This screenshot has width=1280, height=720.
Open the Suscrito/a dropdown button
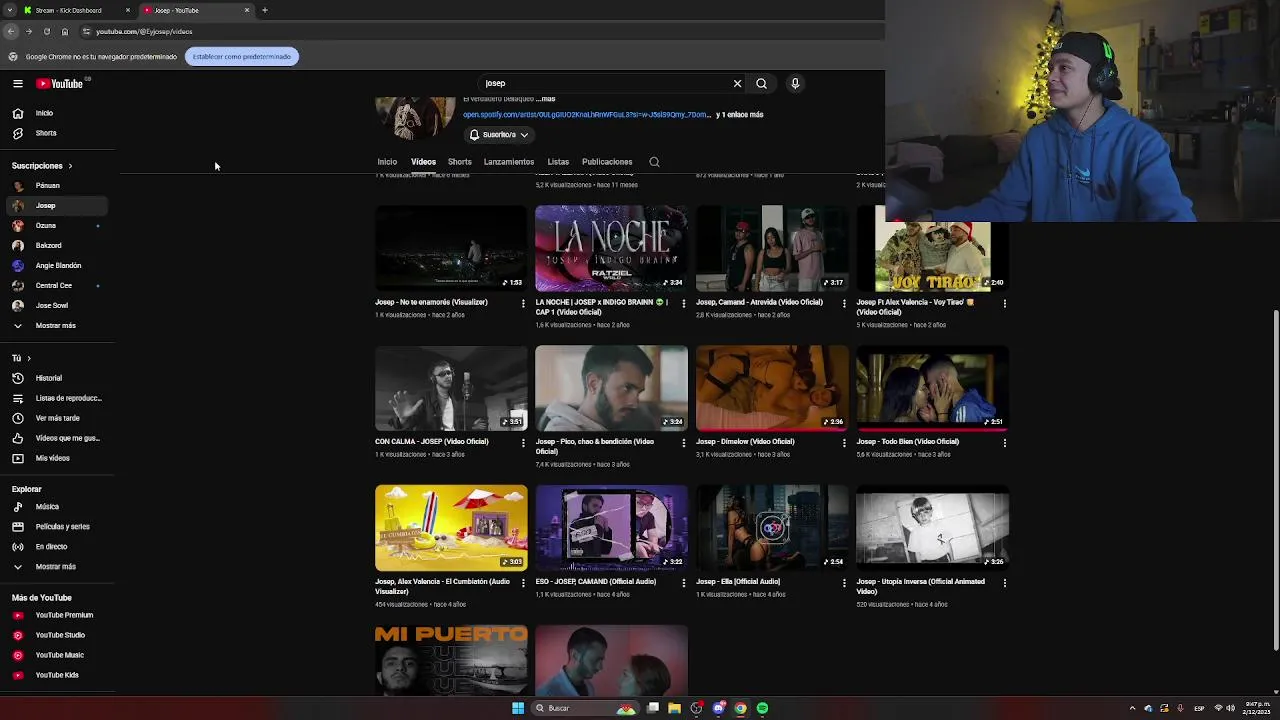[498, 135]
